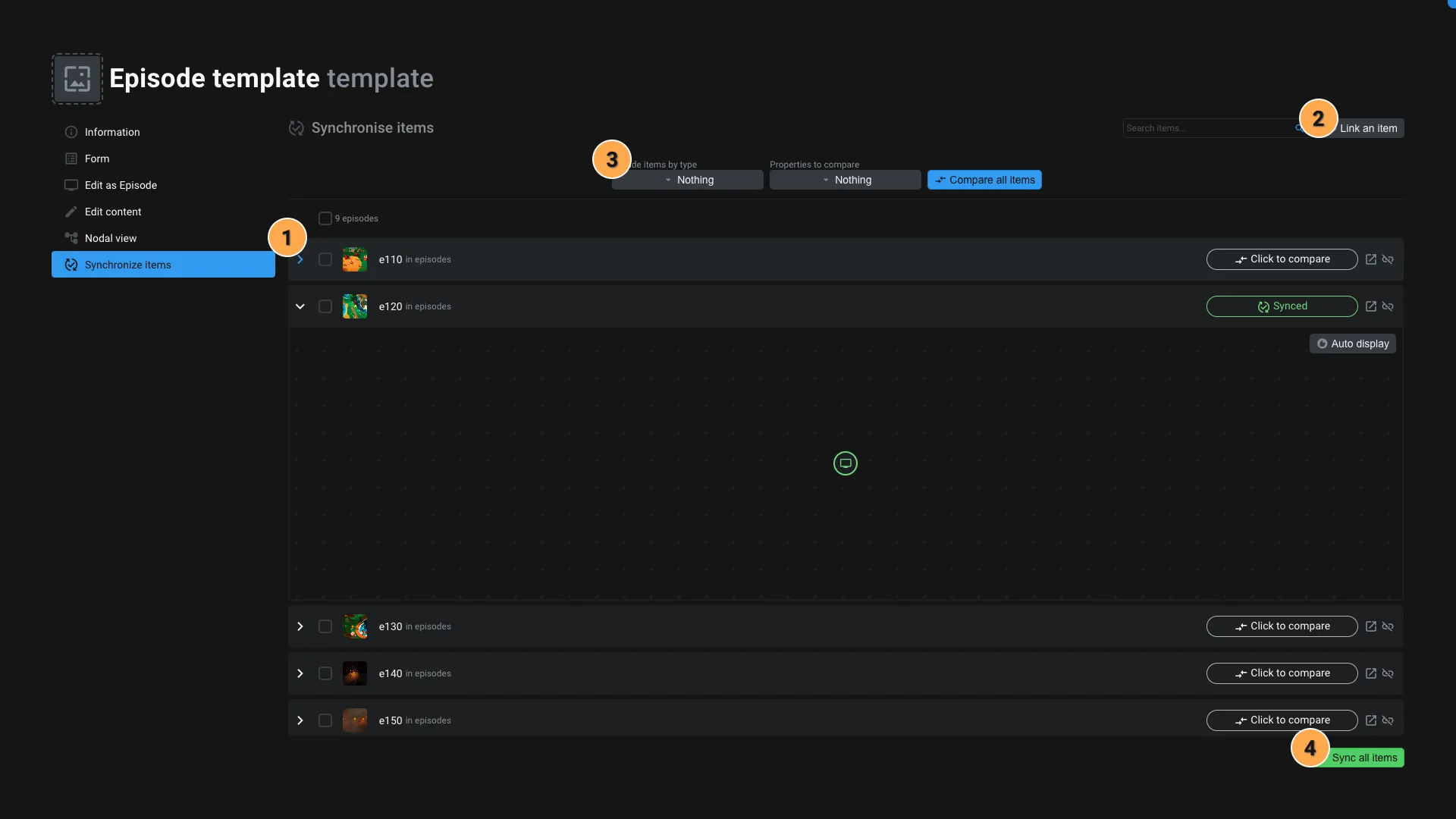
Task: Click the Form sidebar icon
Action: pos(71,158)
